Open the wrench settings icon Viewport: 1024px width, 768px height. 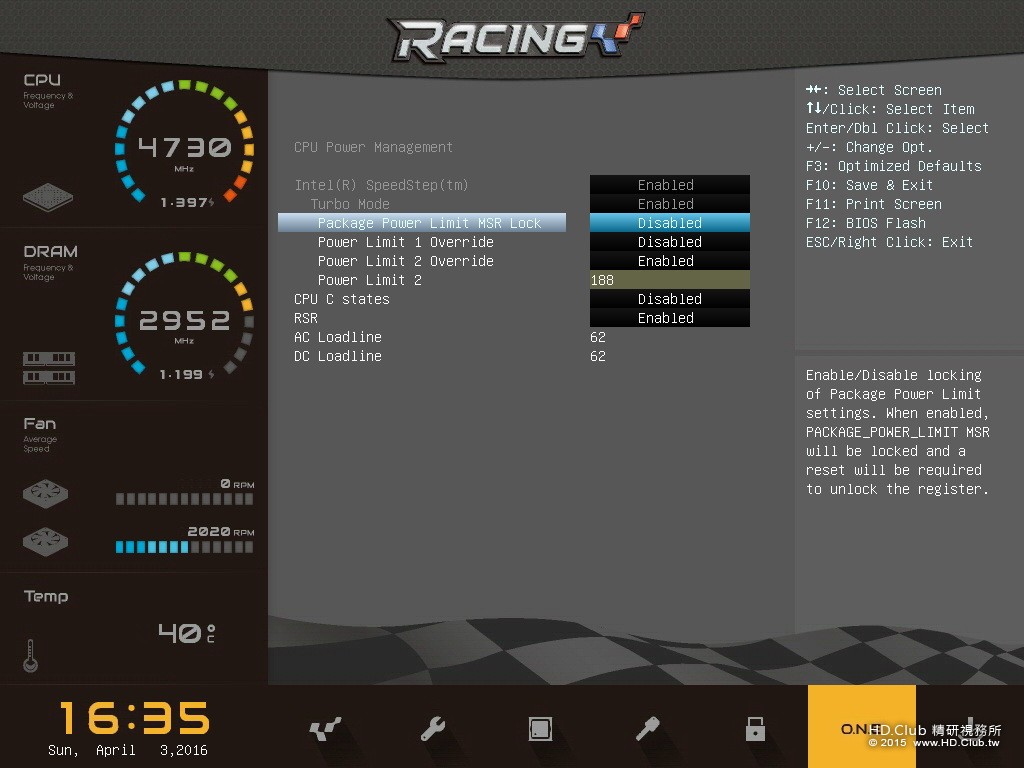pos(432,728)
